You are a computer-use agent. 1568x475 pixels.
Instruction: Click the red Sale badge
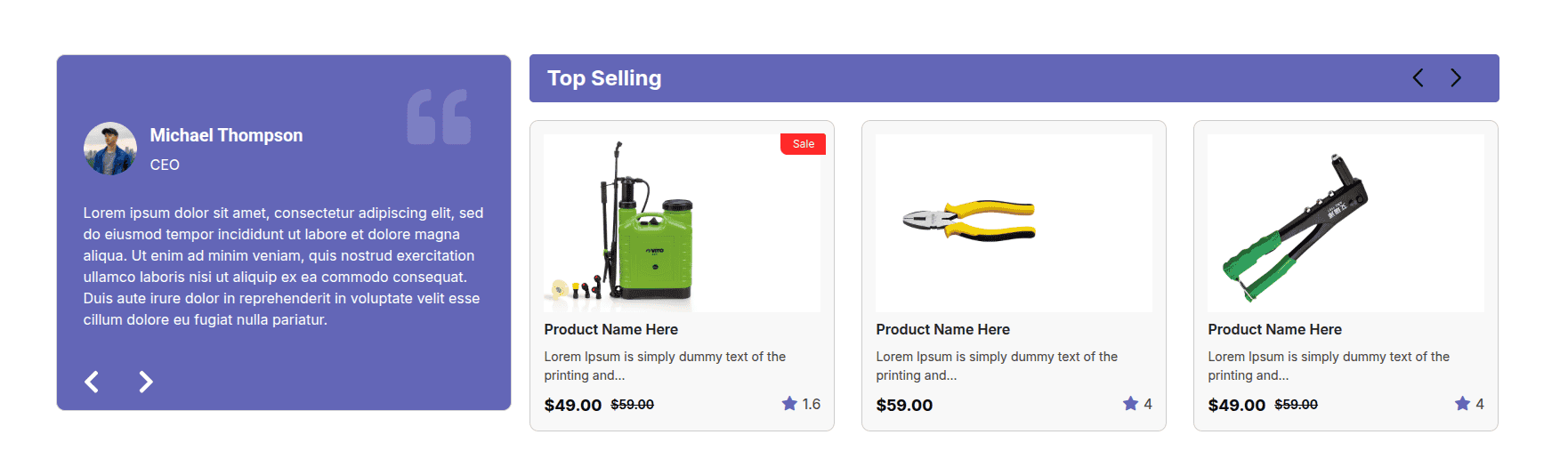tap(803, 144)
